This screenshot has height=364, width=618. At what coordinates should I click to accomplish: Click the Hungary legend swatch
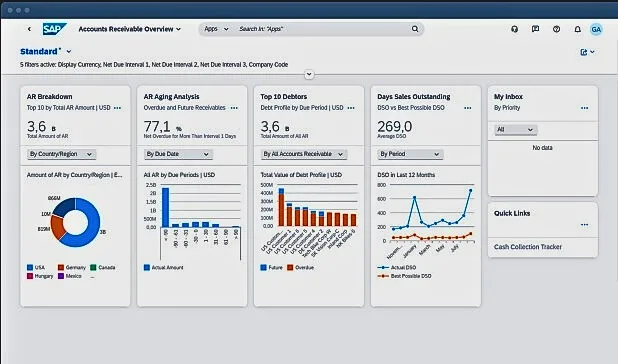coord(30,276)
